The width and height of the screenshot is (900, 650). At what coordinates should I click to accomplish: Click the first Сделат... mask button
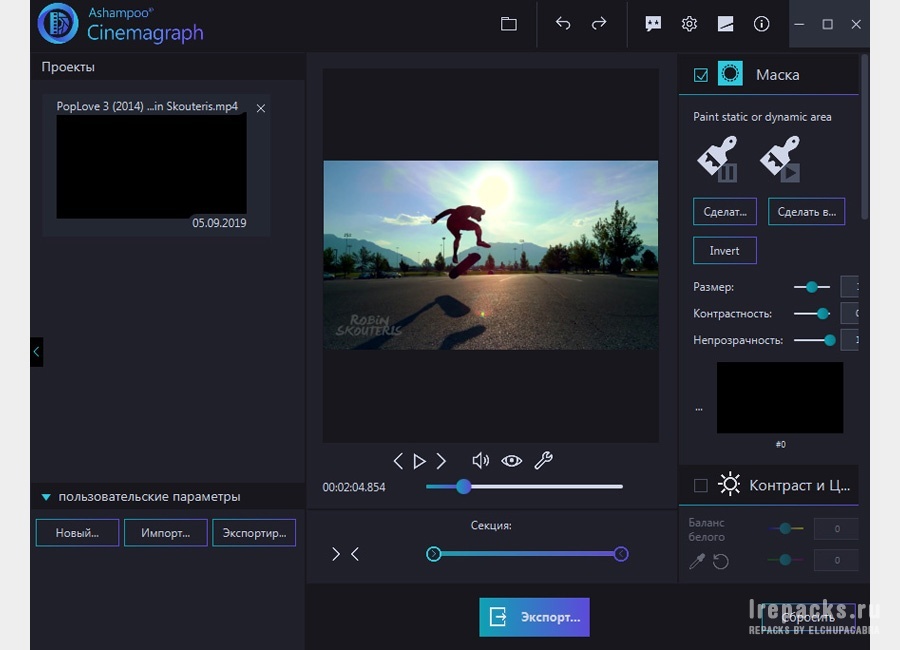pyautogui.click(x=724, y=212)
